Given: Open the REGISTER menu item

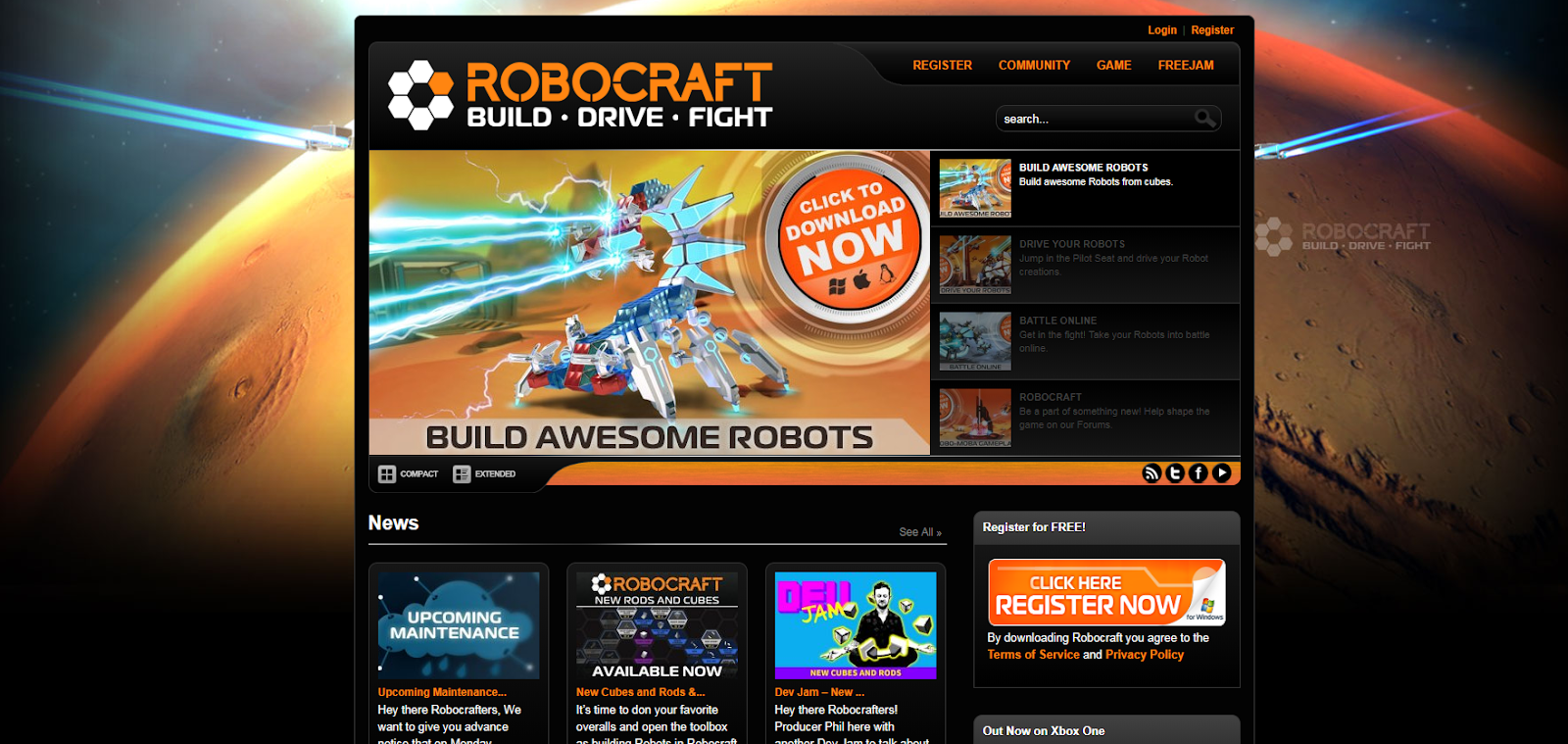Looking at the screenshot, I should click(x=942, y=66).
